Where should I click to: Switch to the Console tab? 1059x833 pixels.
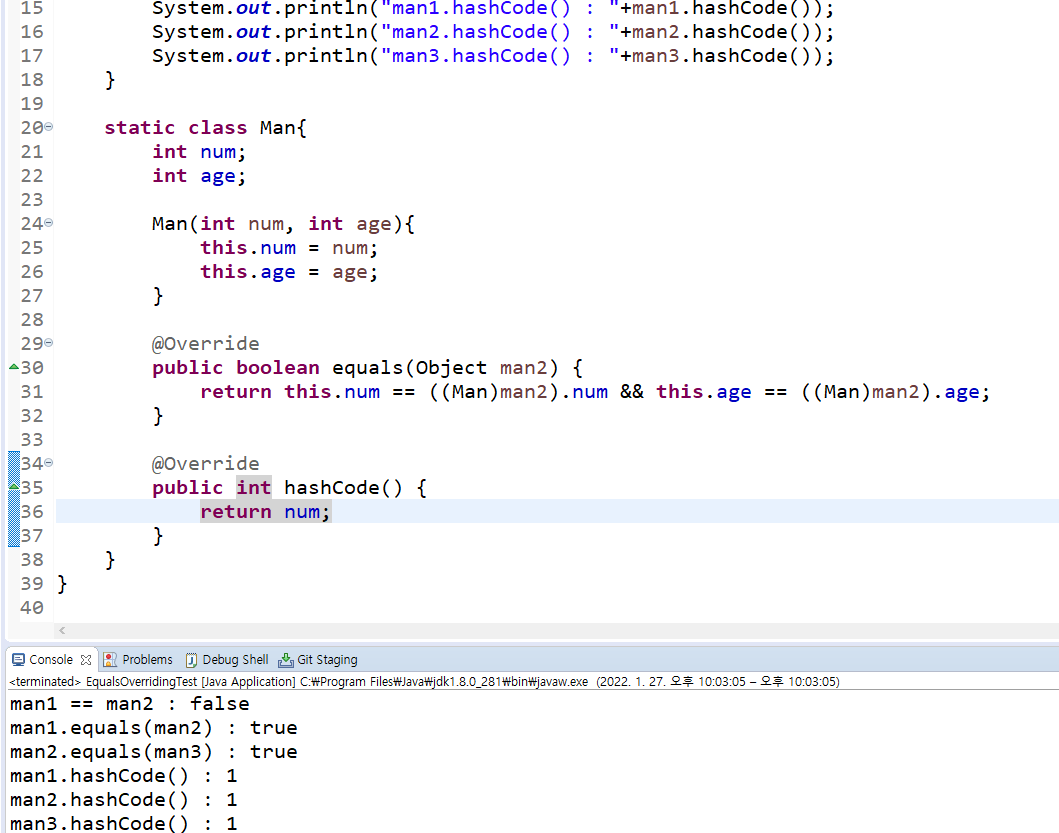pos(51,659)
